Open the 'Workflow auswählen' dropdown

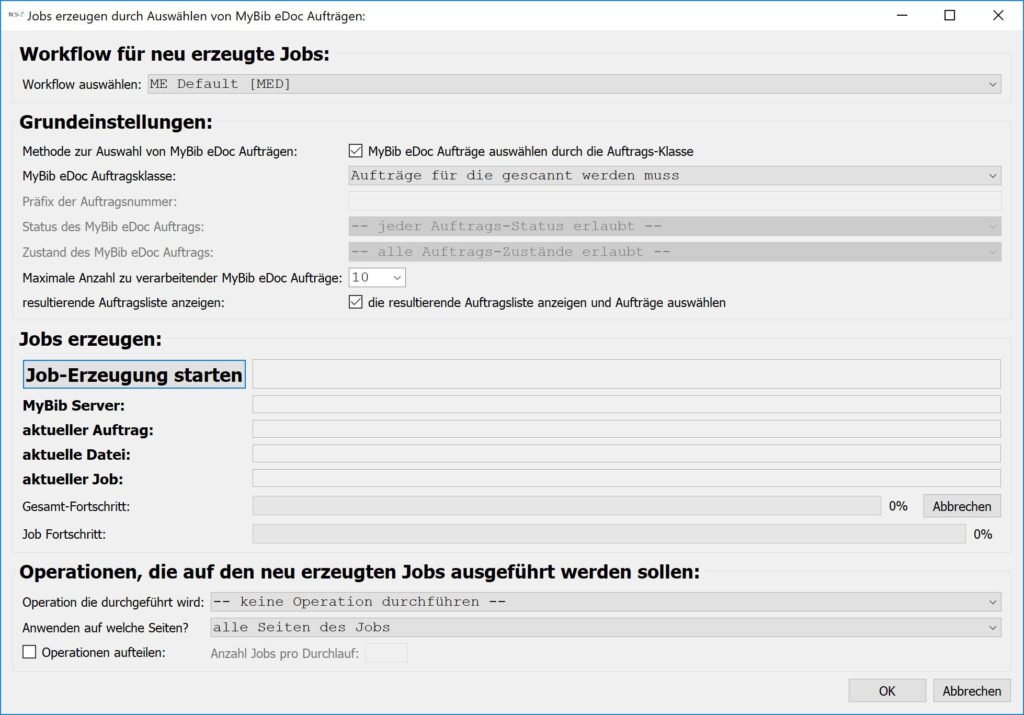tap(574, 84)
